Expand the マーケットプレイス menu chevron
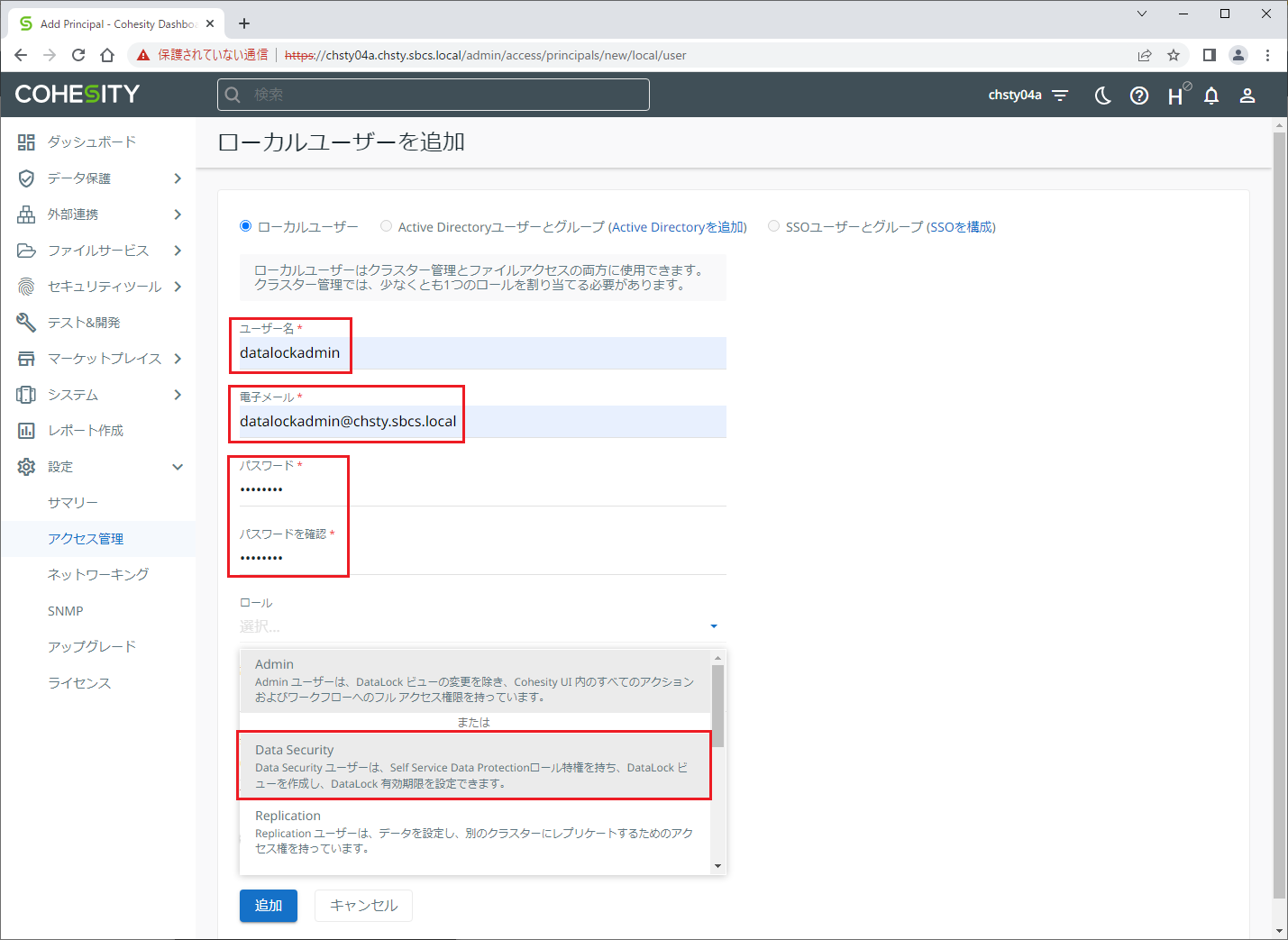Viewport: 1288px width, 940px height. [178, 359]
